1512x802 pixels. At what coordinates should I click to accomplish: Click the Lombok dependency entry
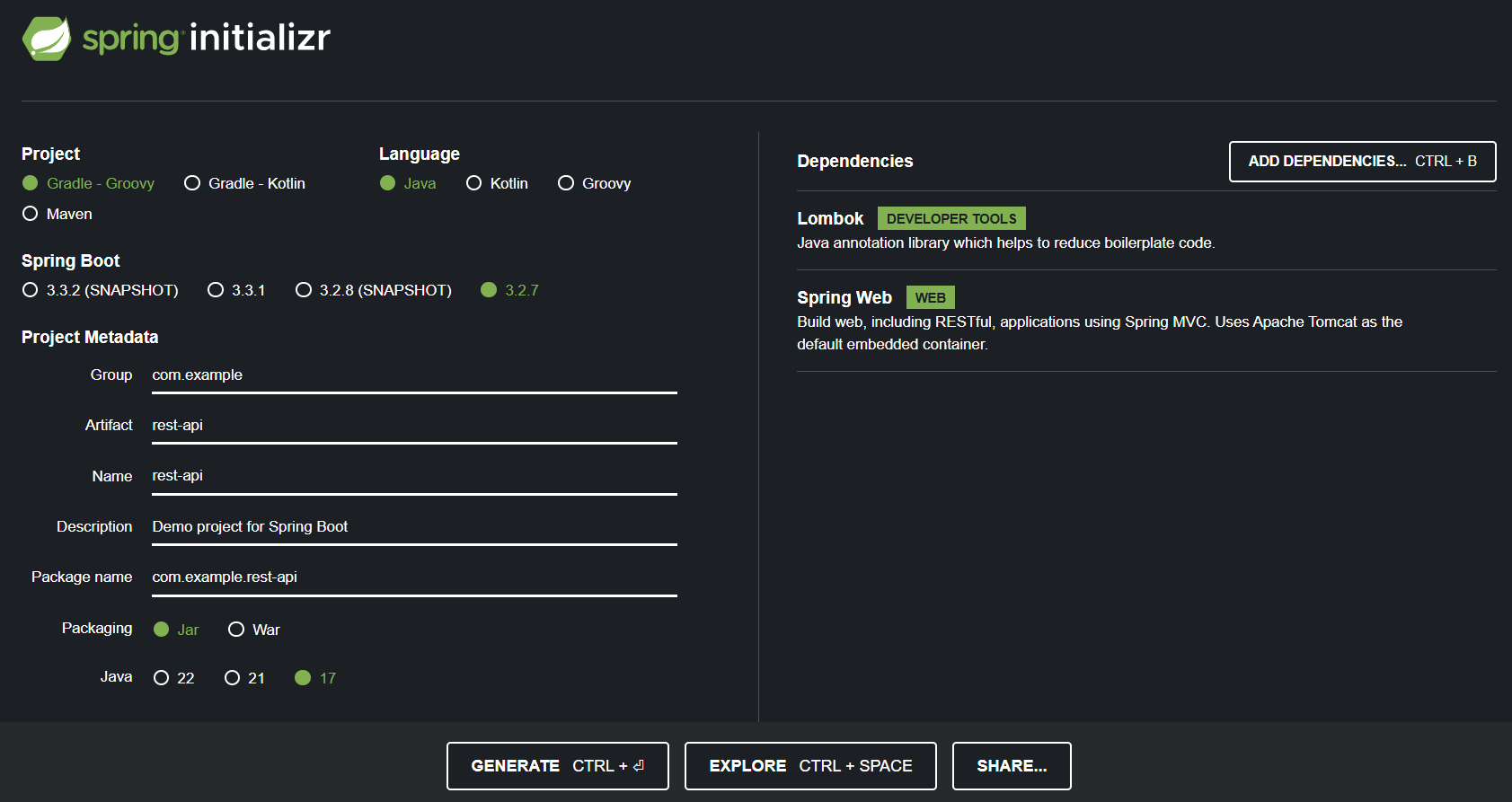click(1146, 230)
